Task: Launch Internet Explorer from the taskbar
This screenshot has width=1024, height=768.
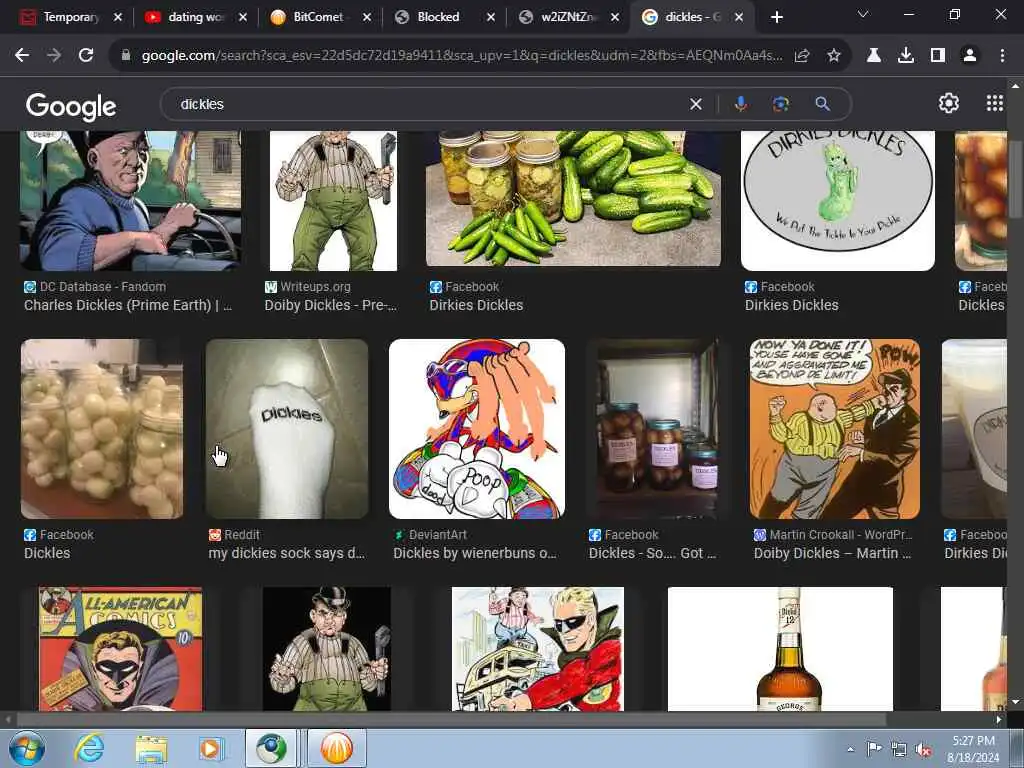Action: [x=89, y=748]
